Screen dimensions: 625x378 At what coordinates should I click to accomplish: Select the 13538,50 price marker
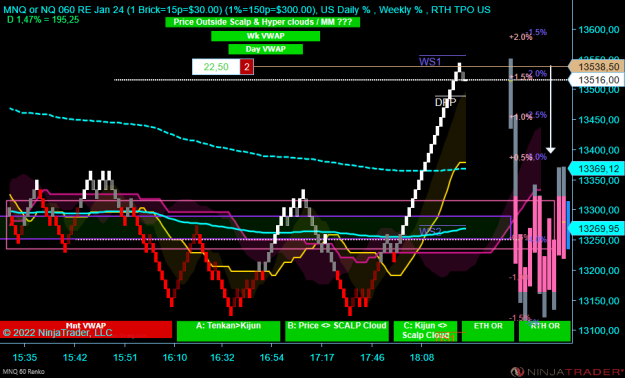click(x=596, y=67)
